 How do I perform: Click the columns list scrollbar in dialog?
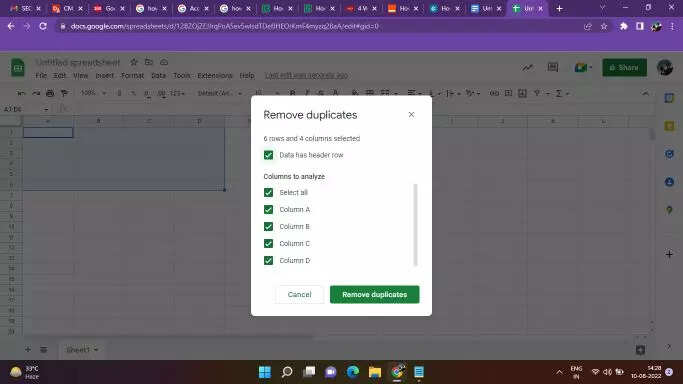pos(415,224)
